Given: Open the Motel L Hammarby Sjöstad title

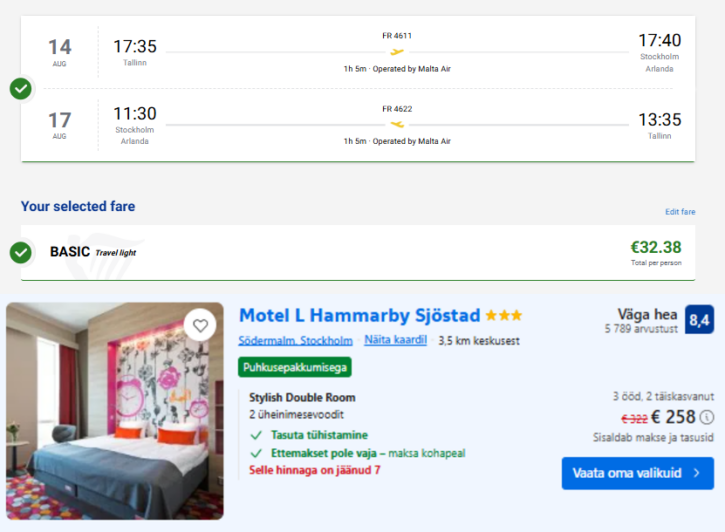Looking at the screenshot, I should (360, 316).
